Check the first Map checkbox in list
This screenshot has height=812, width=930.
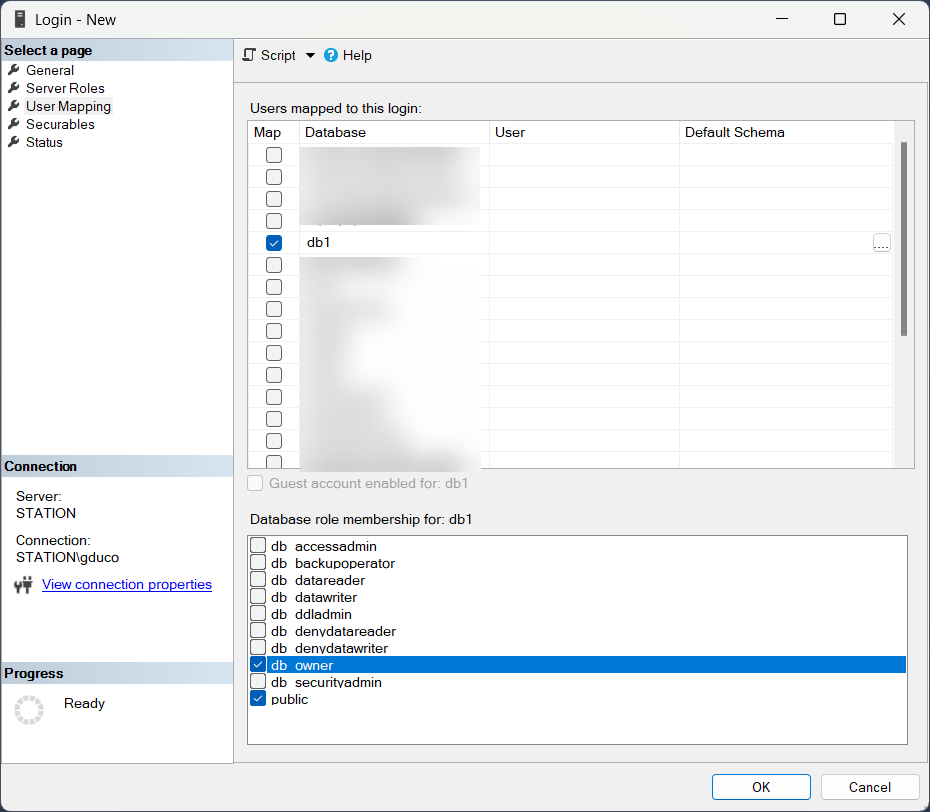coord(274,155)
